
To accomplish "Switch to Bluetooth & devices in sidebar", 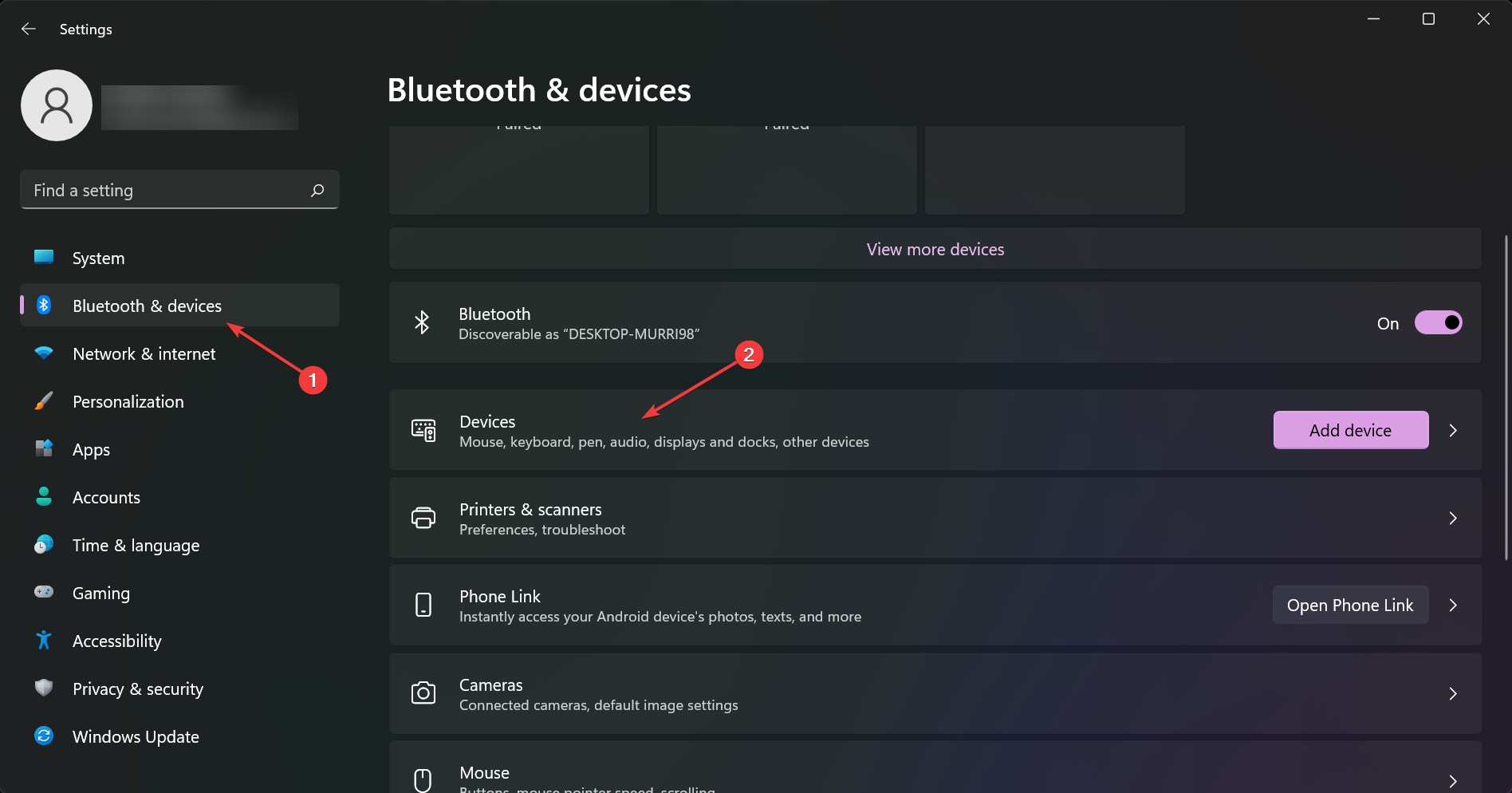I will 148,305.
